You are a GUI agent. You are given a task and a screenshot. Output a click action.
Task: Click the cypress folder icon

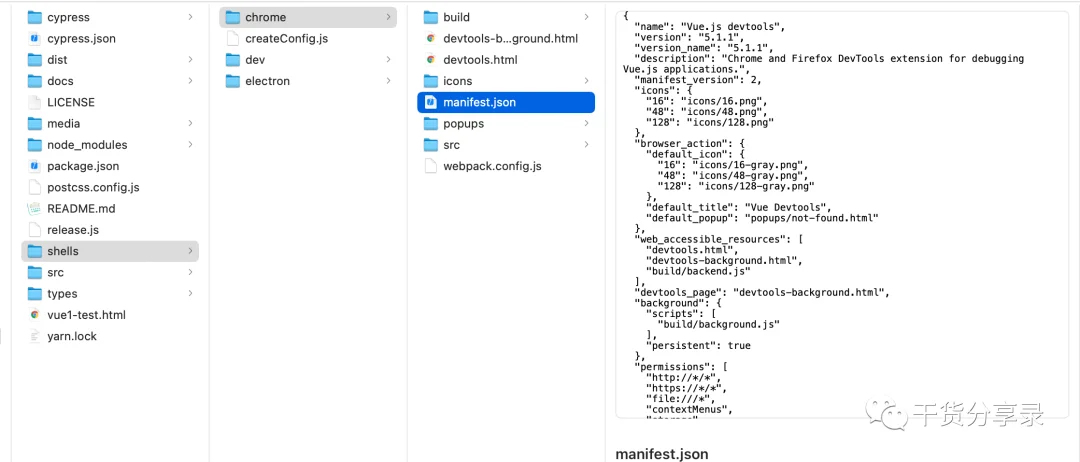tap(35, 17)
